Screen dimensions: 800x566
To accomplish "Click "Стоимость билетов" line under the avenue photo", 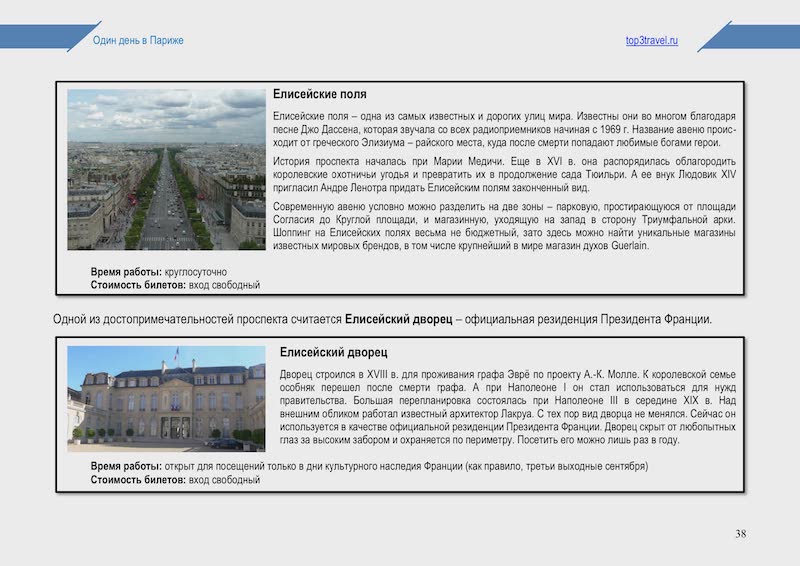I will [x=175, y=285].
